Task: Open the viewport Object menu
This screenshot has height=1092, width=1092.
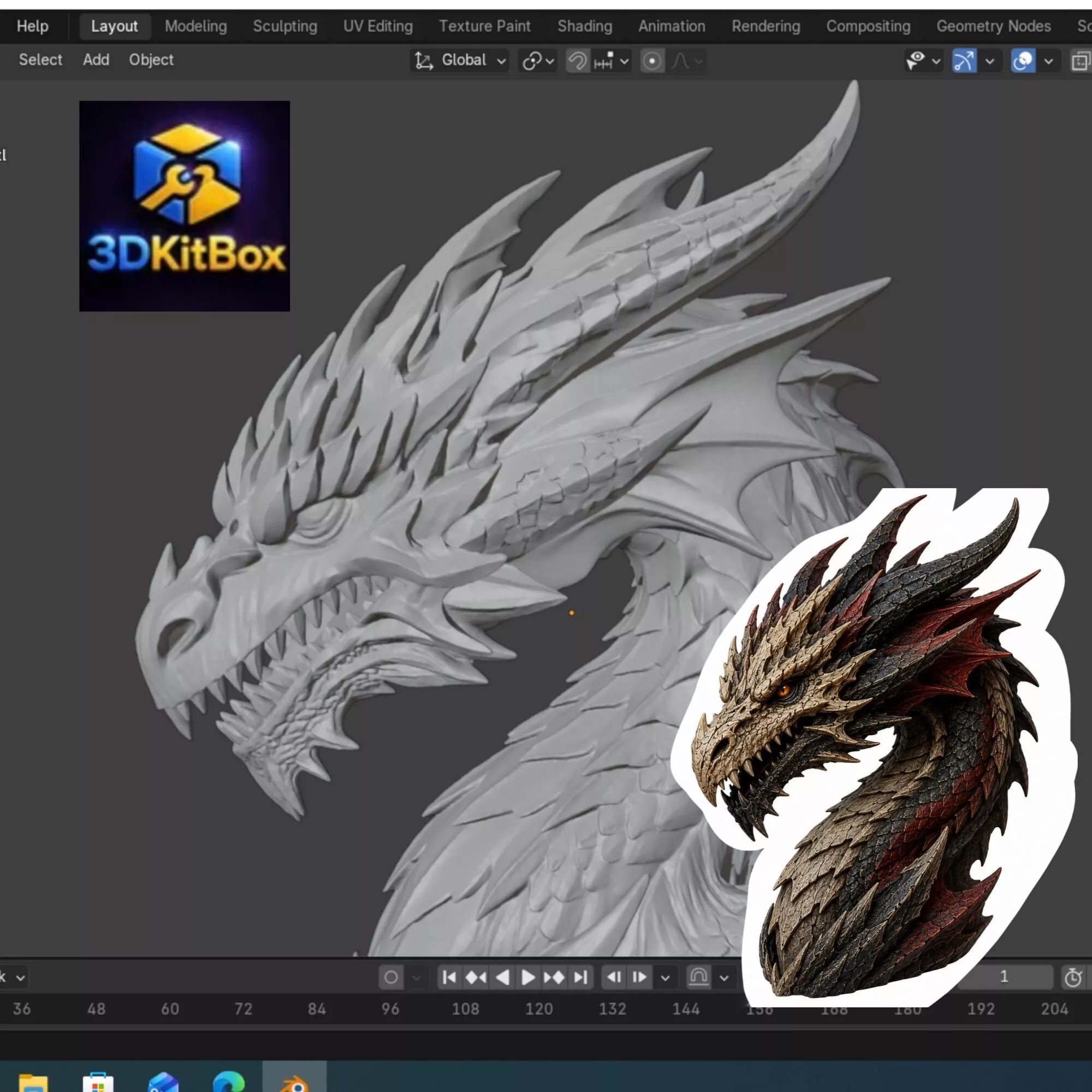Action: pos(151,60)
